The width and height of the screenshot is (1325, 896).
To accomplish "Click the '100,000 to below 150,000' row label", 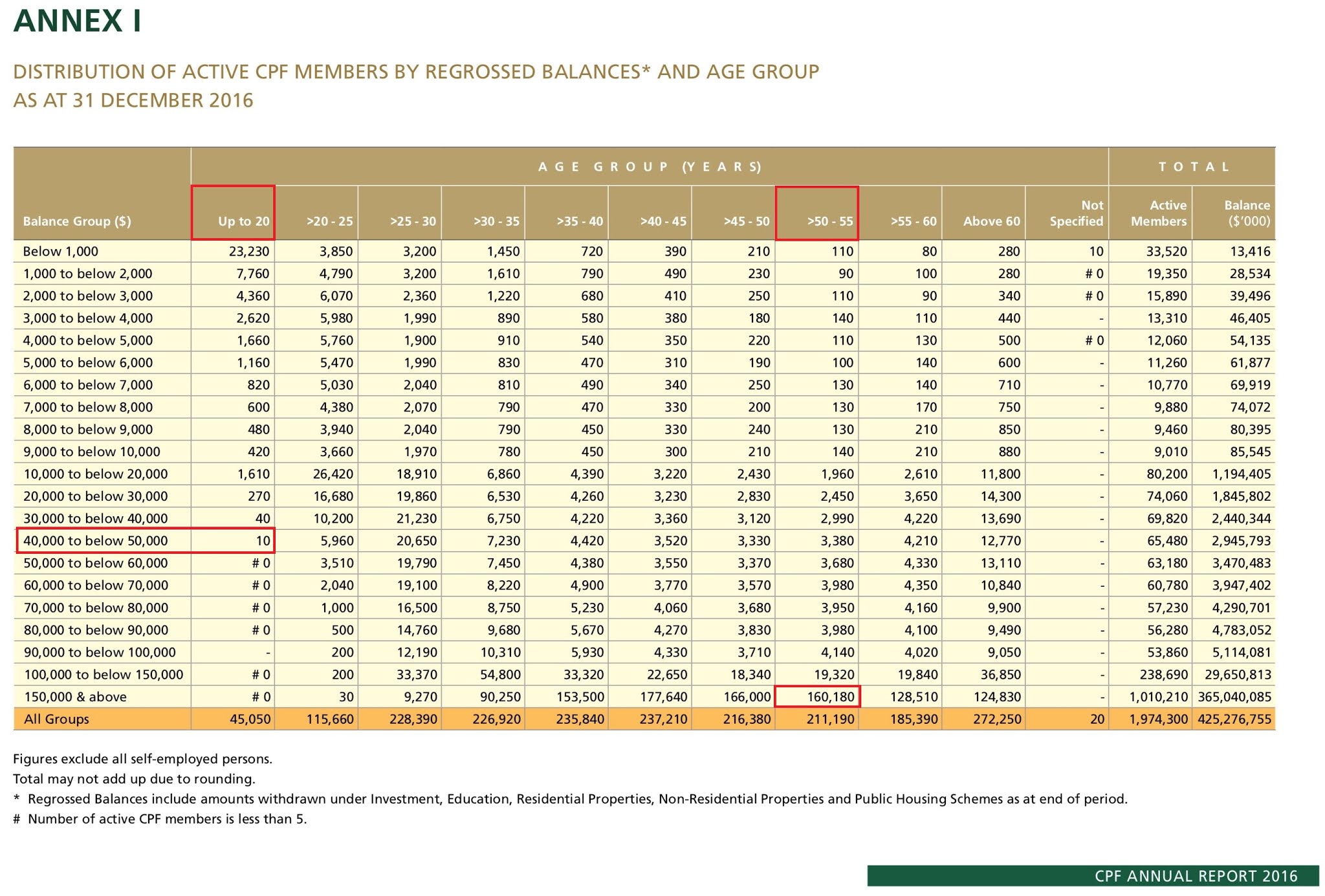I will (104, 675).
